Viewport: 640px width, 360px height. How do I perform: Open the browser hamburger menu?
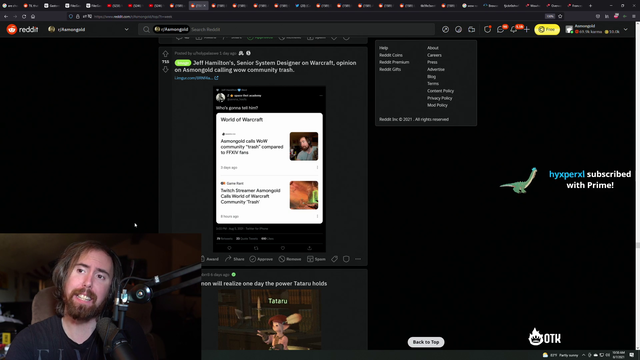(x=633, y=16)
